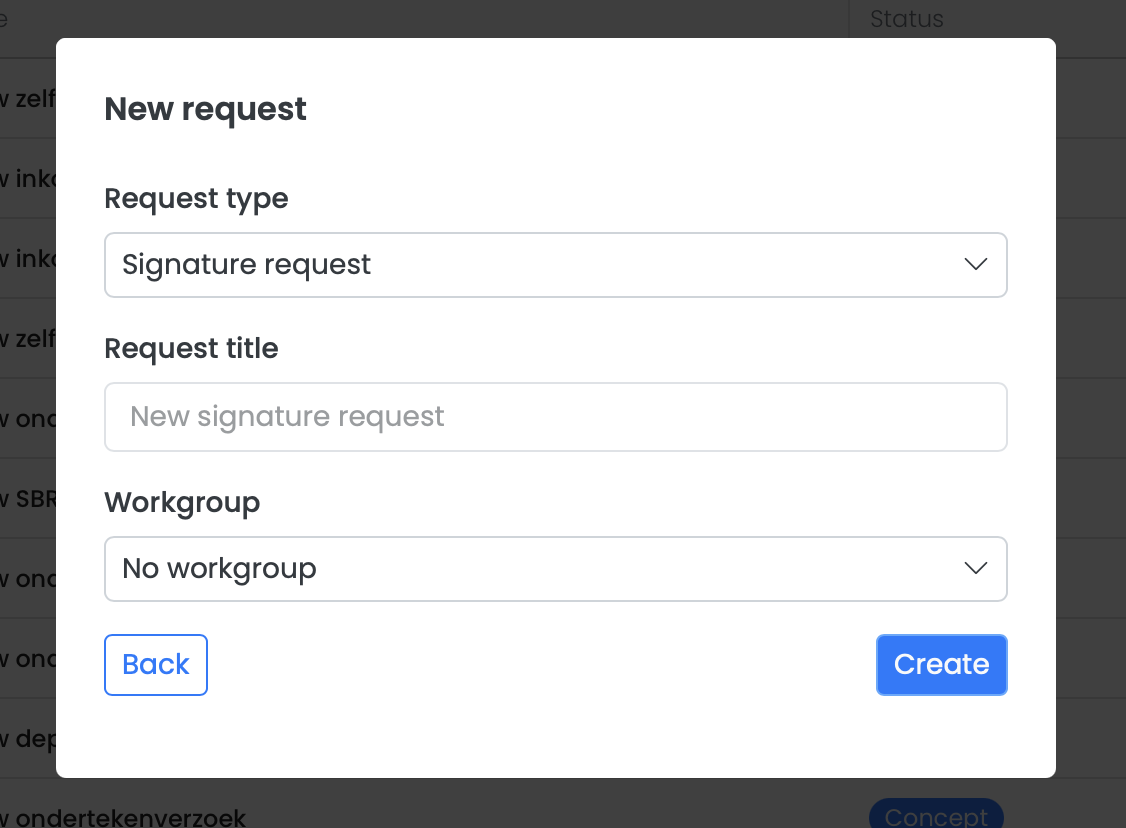Click the "Workgroup" field label

coord(182,502)
